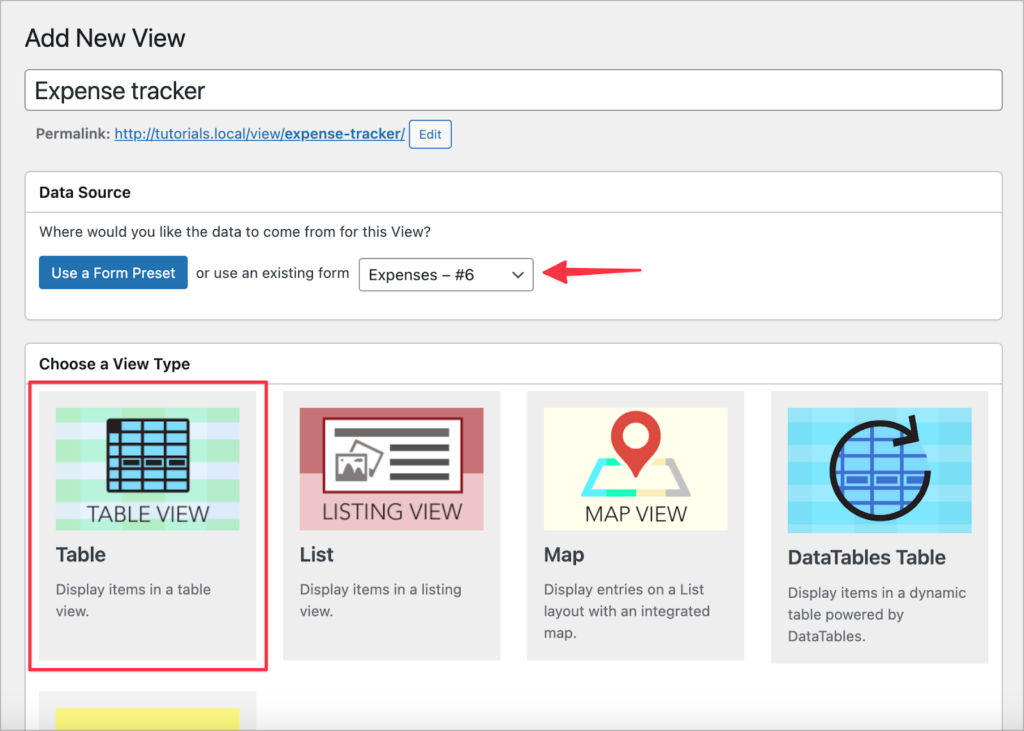Click the chevron on the Expenses – #6 selector
1024x731 pixels.
coord(517,275)
